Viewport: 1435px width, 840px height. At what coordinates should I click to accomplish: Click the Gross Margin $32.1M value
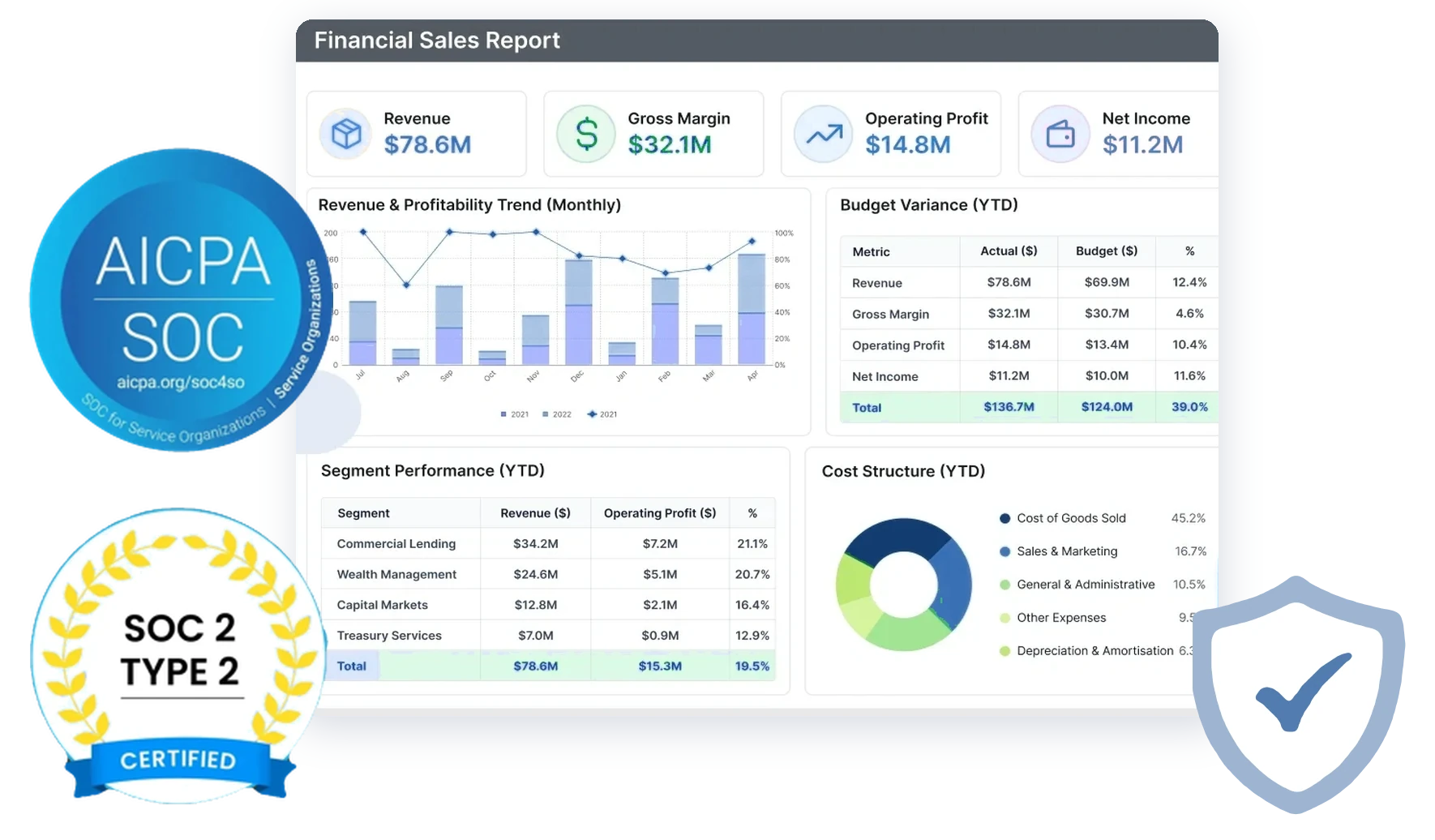(670, 145)
